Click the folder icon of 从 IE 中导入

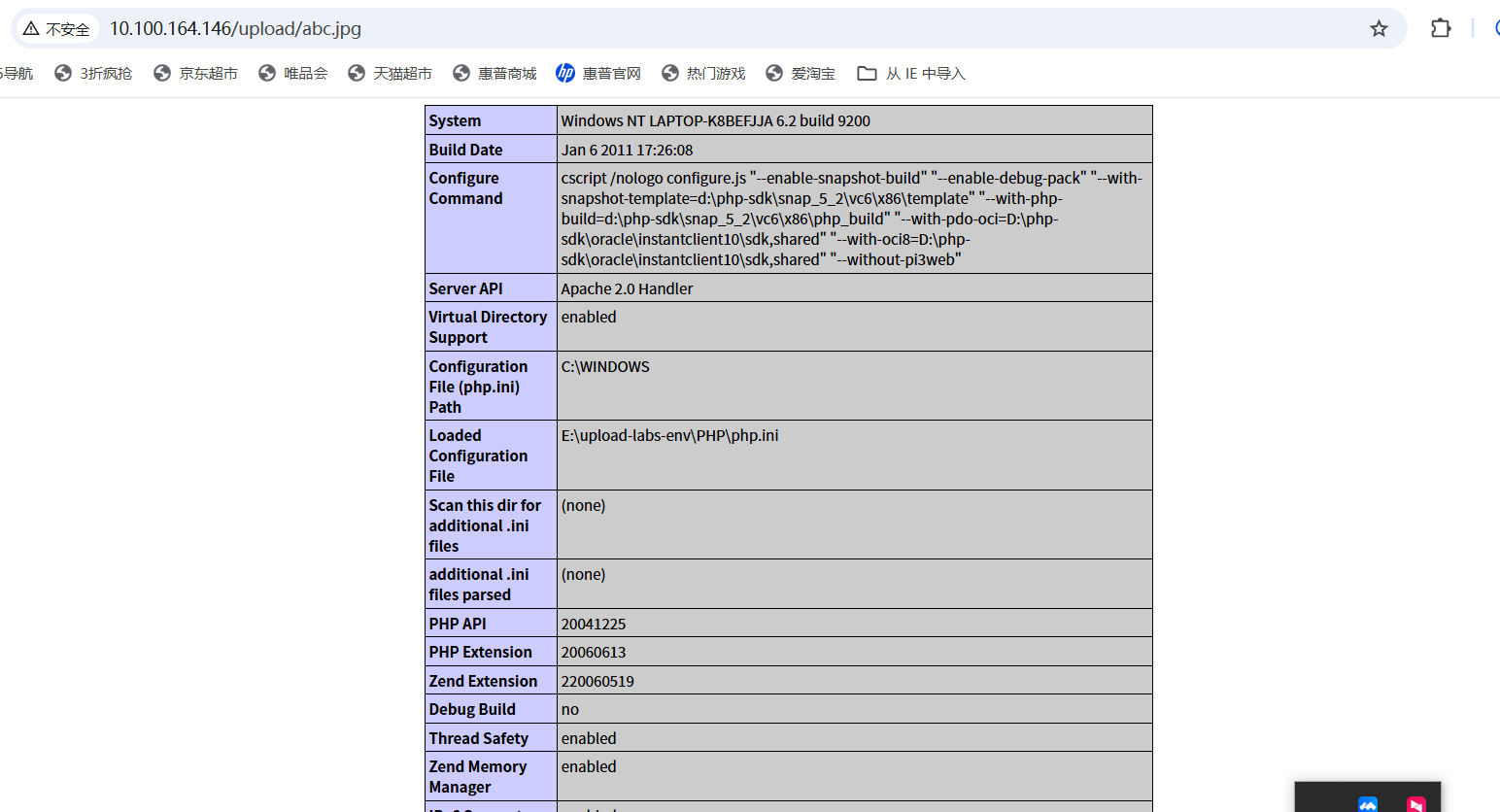coord(867,73)
